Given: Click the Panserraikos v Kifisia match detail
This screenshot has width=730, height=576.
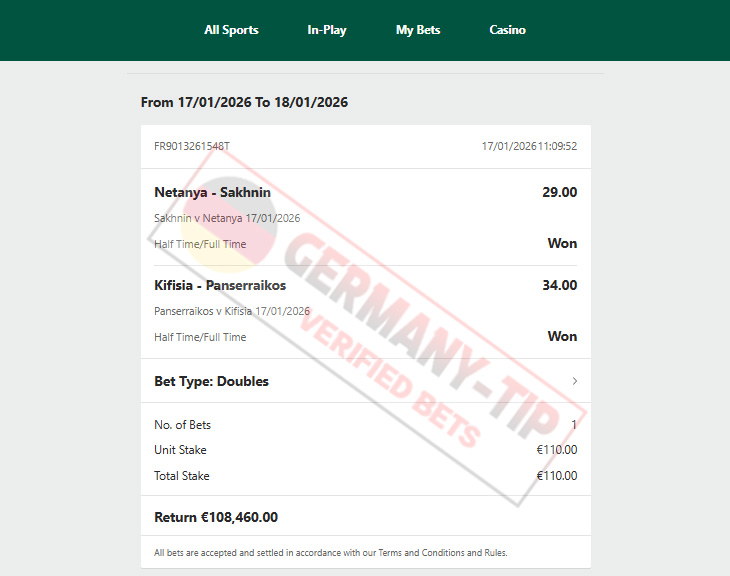Looking at the screenshot, I should tap(231, 311).
